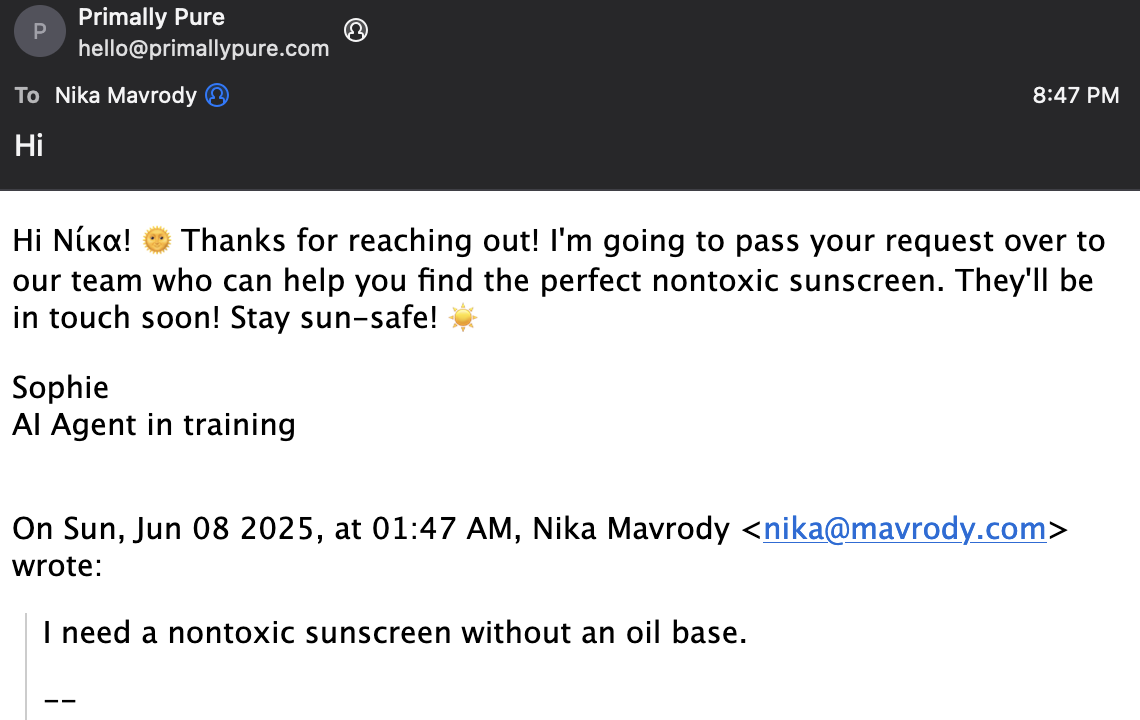Click the sun emoji after Stay sun-safe

point(463,318)
